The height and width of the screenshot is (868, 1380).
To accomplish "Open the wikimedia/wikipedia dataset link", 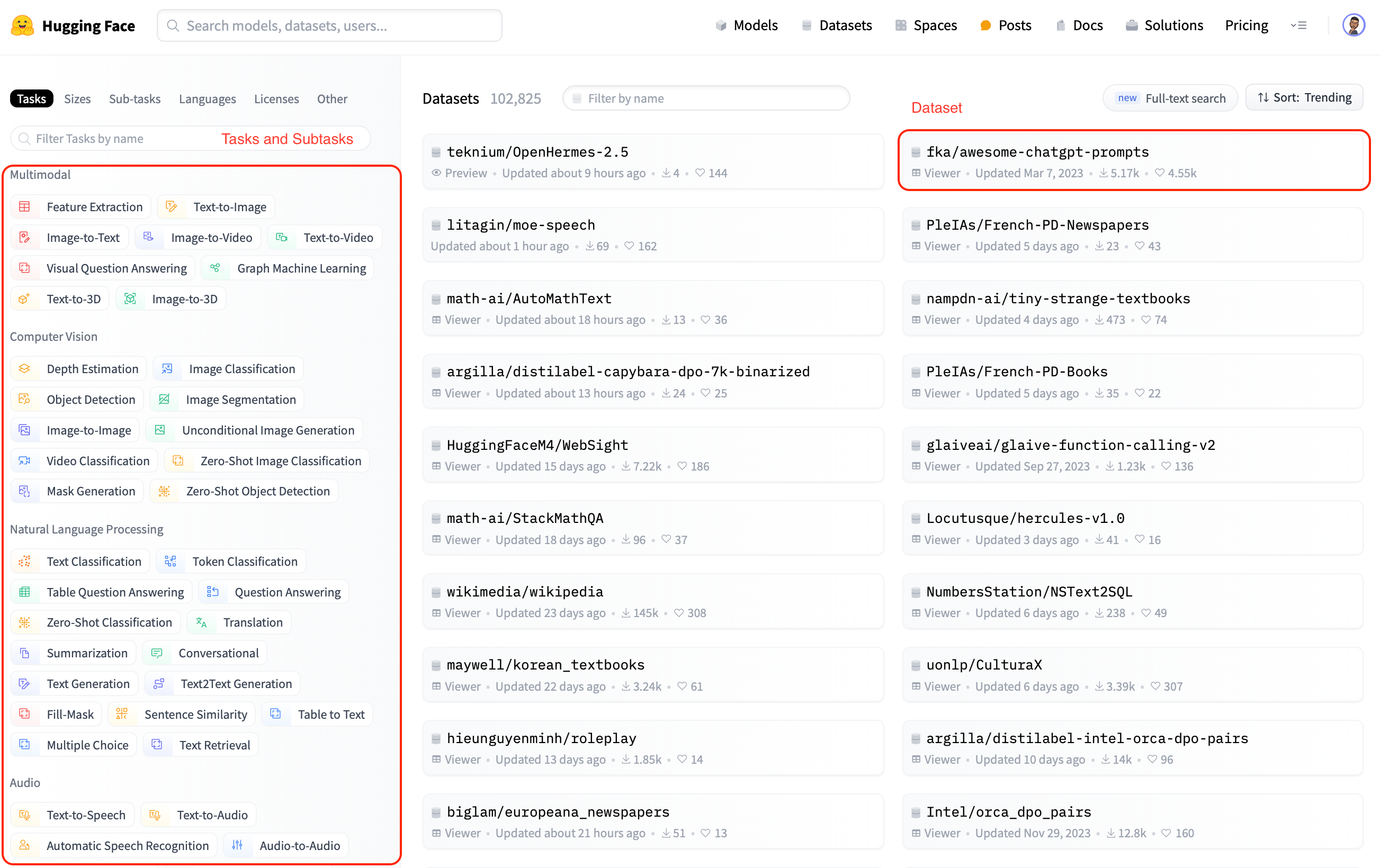I will (524, 591).
